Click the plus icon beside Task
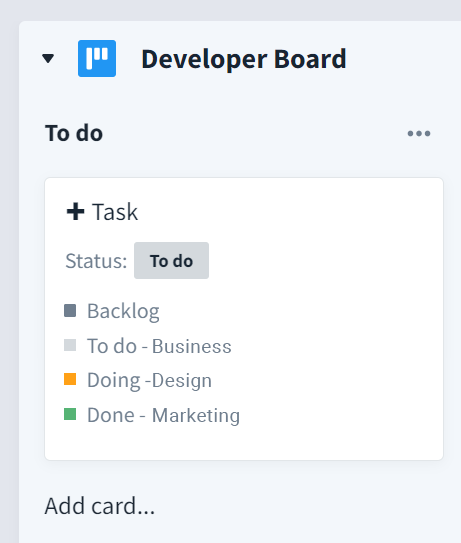 [76, 212]
